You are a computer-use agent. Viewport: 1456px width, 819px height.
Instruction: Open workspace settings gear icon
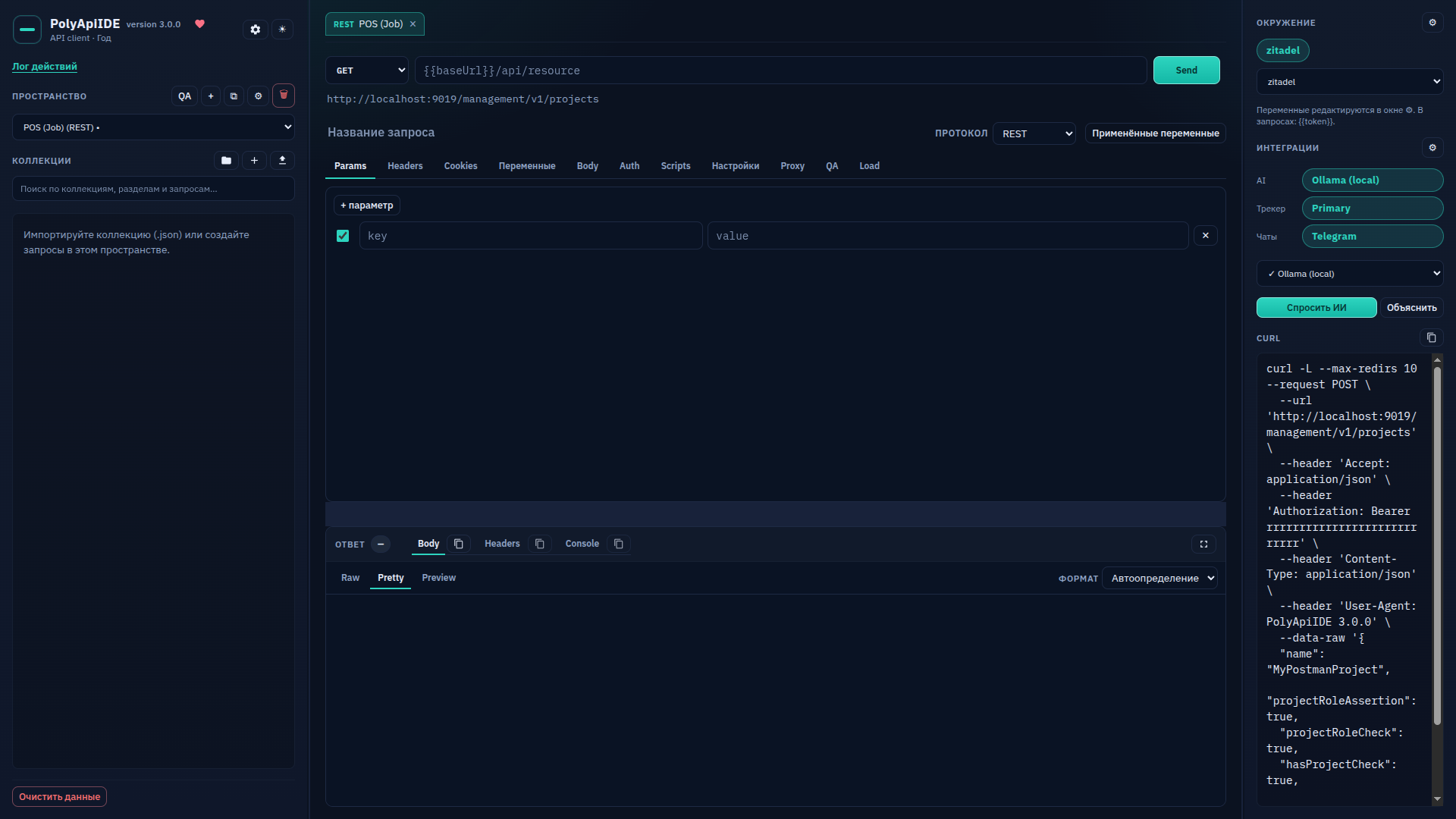click(259, 96)
